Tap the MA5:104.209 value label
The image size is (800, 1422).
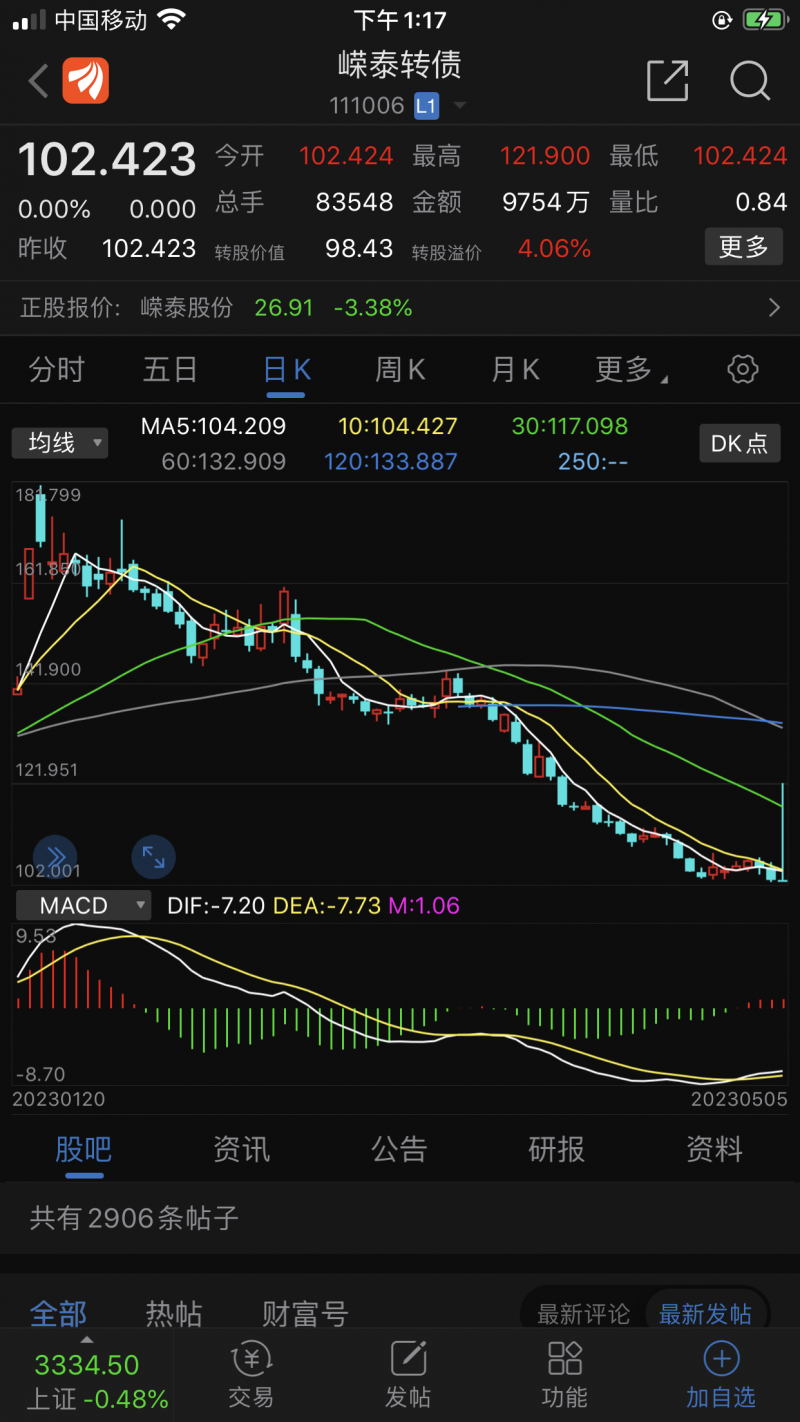tap(213, 427)
